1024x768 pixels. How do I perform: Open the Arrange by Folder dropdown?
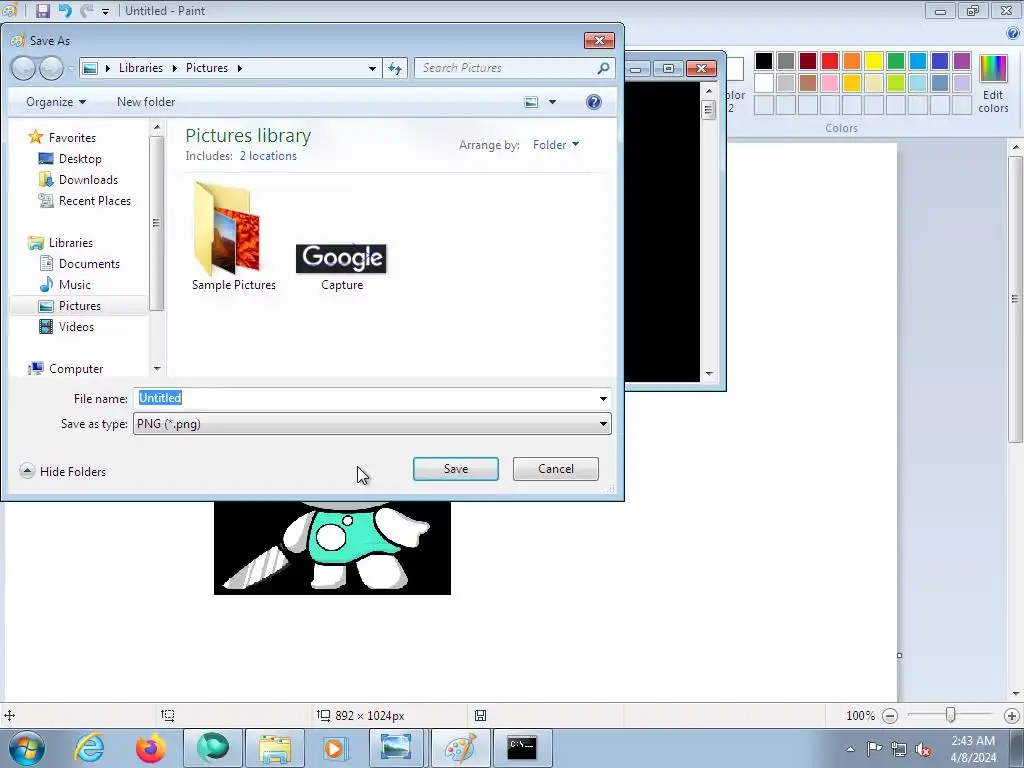click(x=556, y=145)
